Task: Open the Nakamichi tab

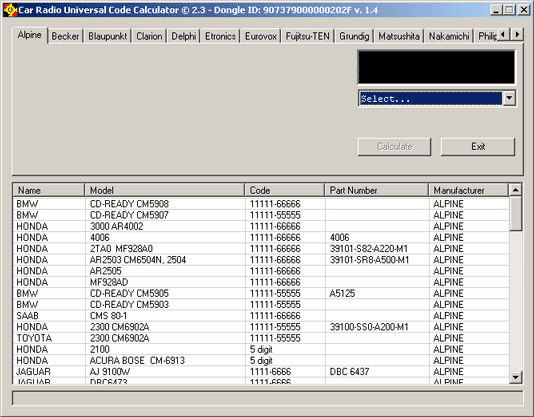Action: point(449,36)
